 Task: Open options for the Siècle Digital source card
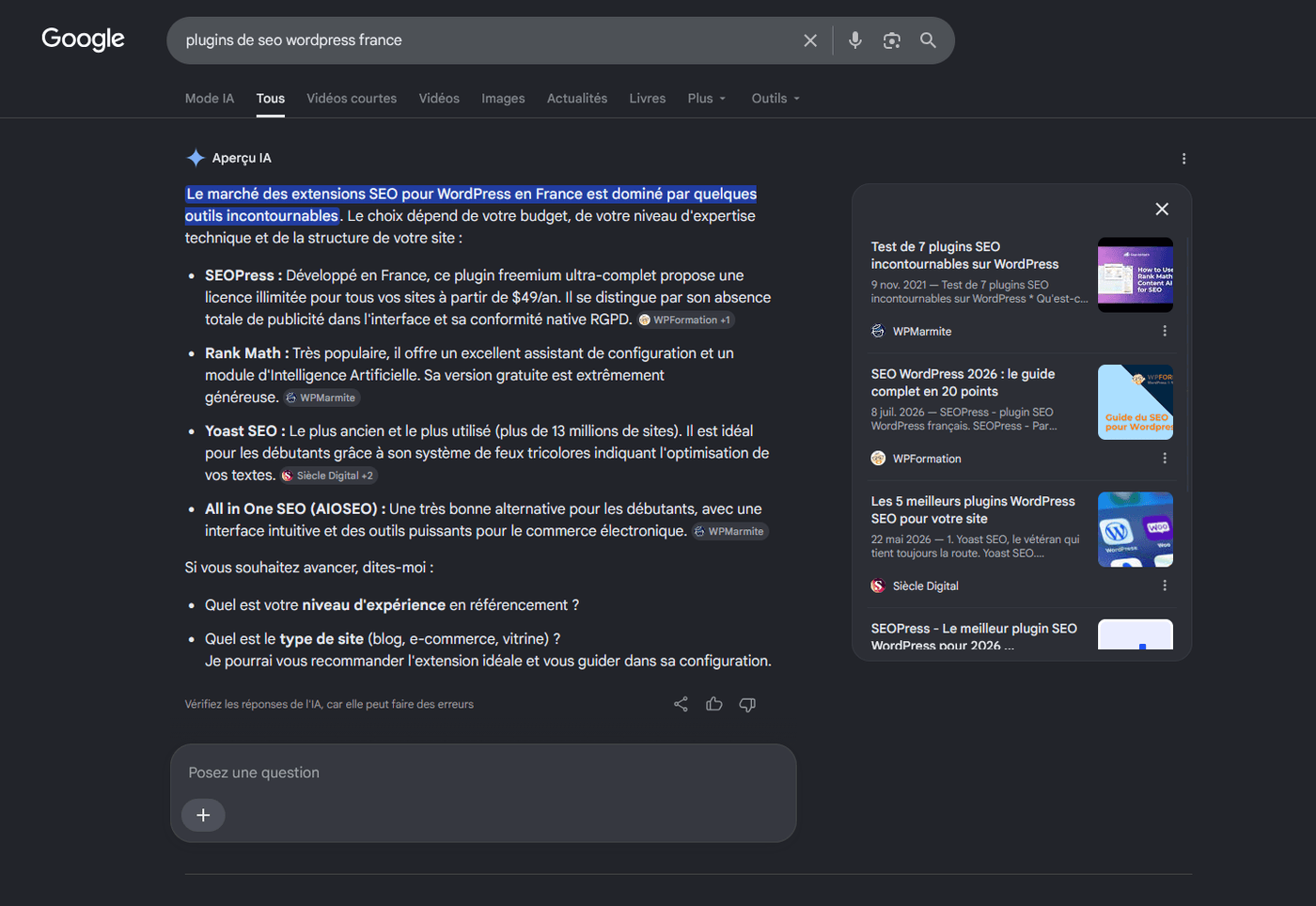(x=1165, y=586)
